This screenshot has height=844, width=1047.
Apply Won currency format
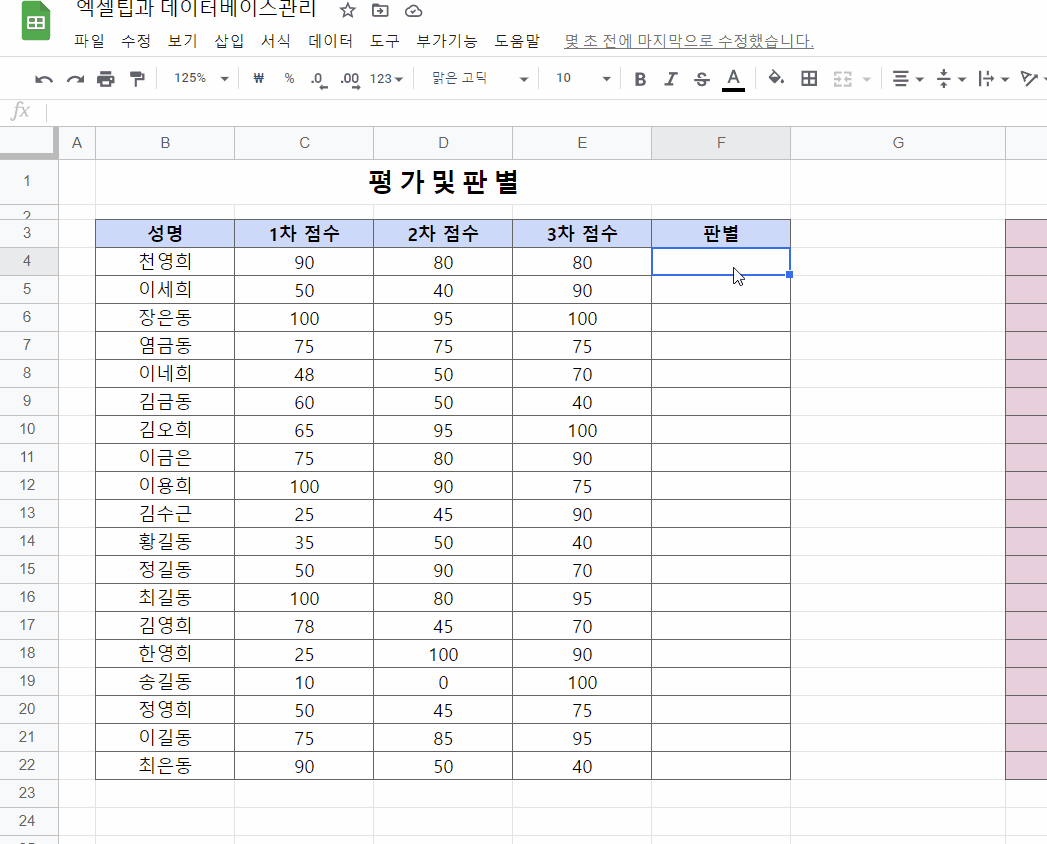(258, 79)
